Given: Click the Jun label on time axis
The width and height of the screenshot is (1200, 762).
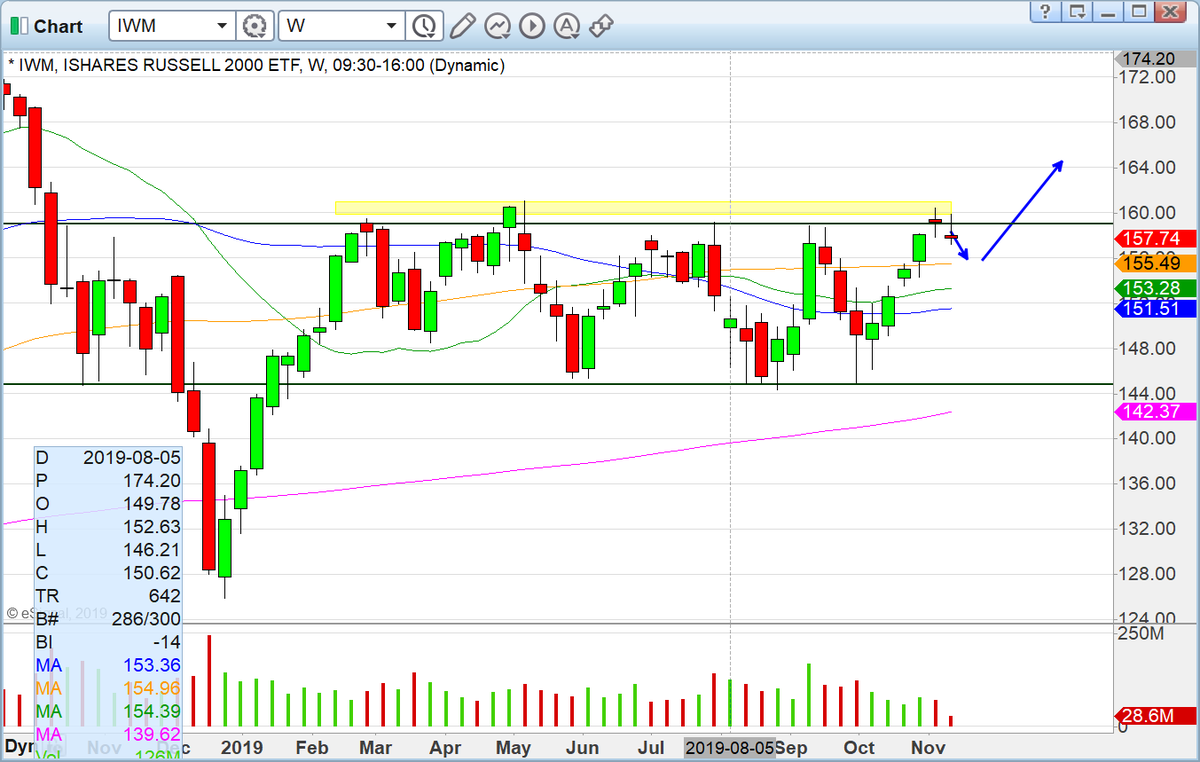Looking at the screenshot, I should pos(582,748).
